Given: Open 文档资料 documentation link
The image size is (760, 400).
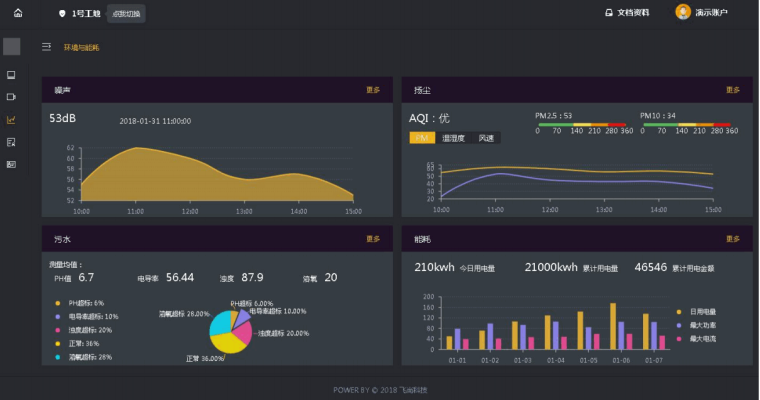Looking at the screenshot, I should (x=627, y=13).
